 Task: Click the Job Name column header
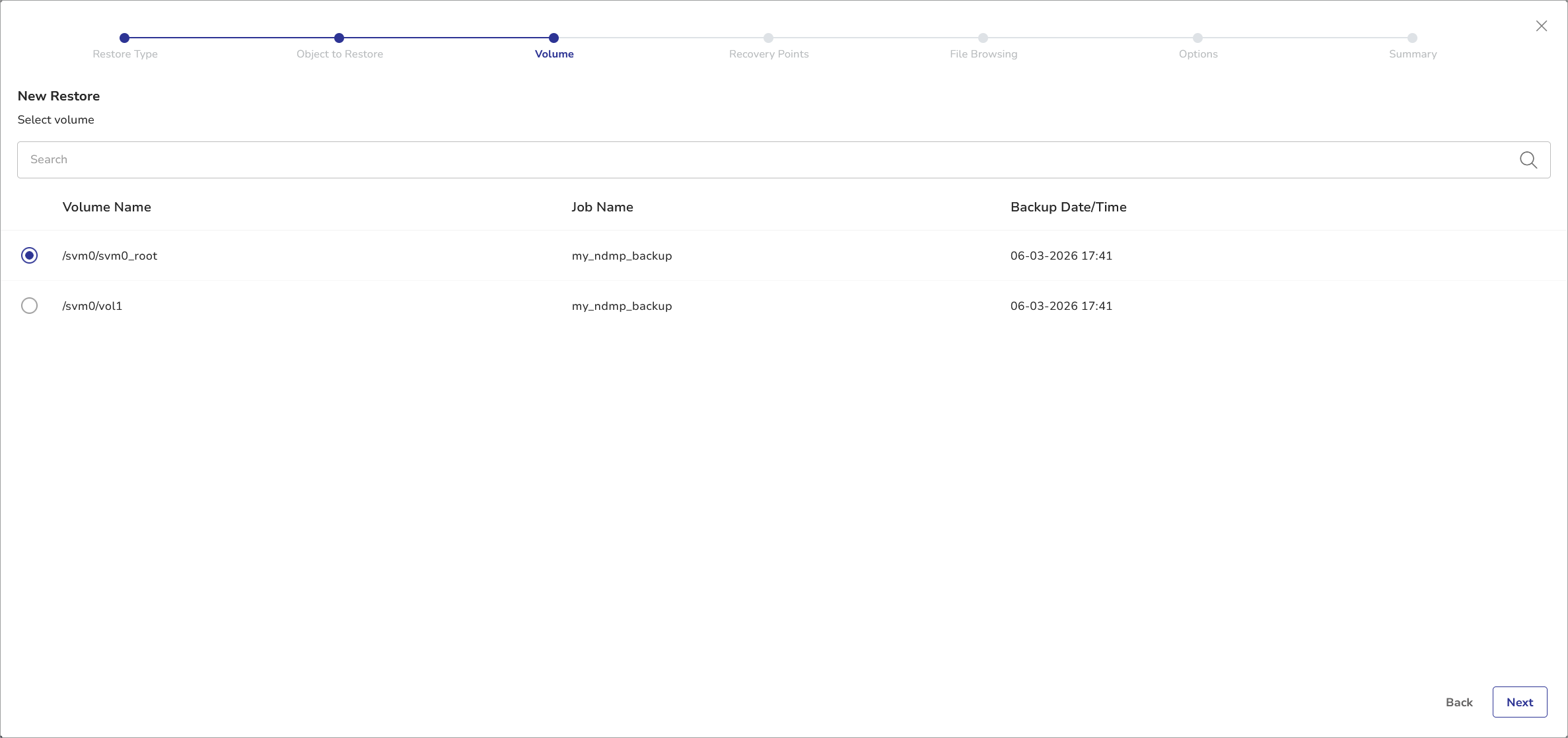pyautogui.click(x=602, y=207)
